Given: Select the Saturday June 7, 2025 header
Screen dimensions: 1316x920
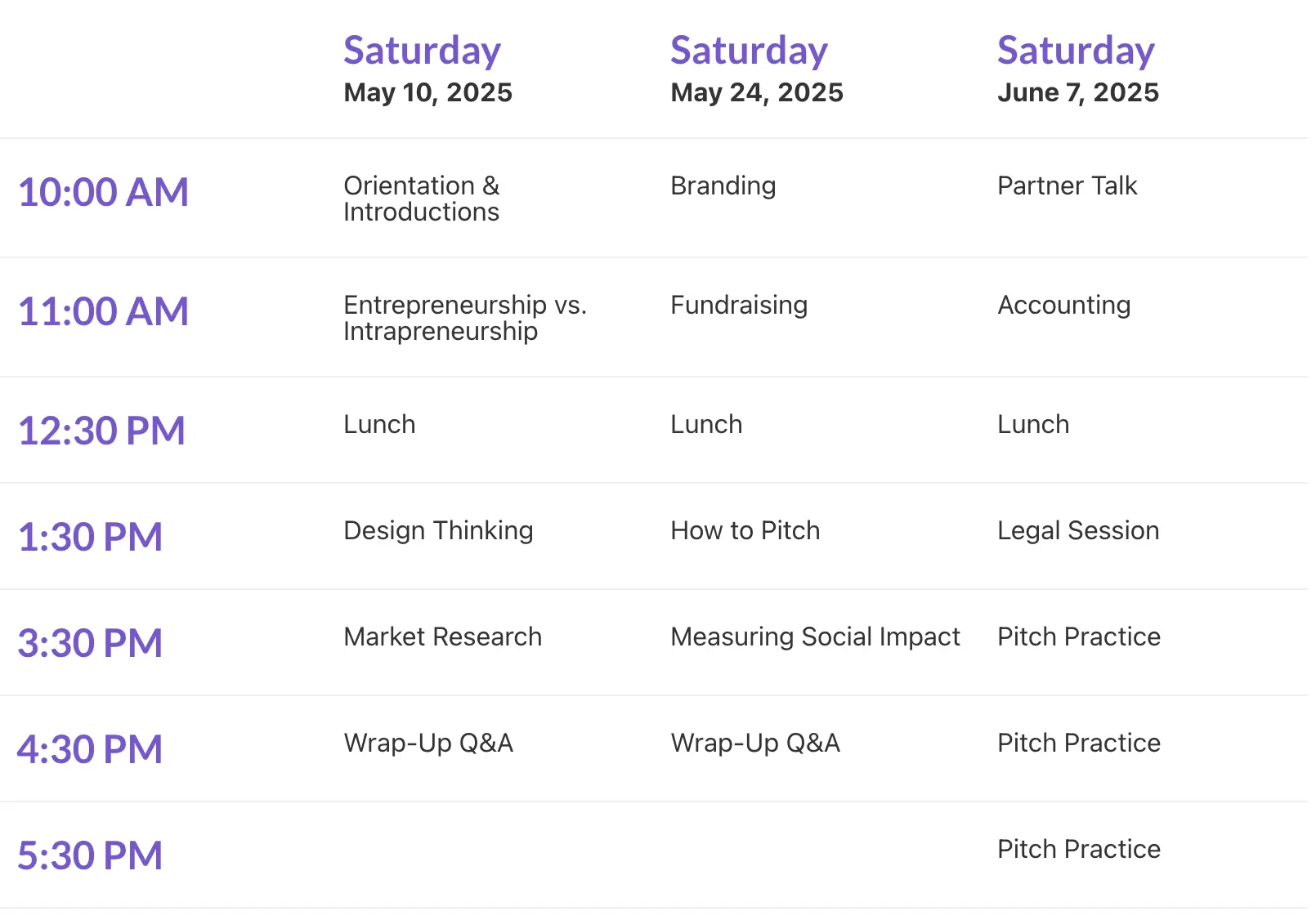Looking at the screenshot, I should 1077,69.
